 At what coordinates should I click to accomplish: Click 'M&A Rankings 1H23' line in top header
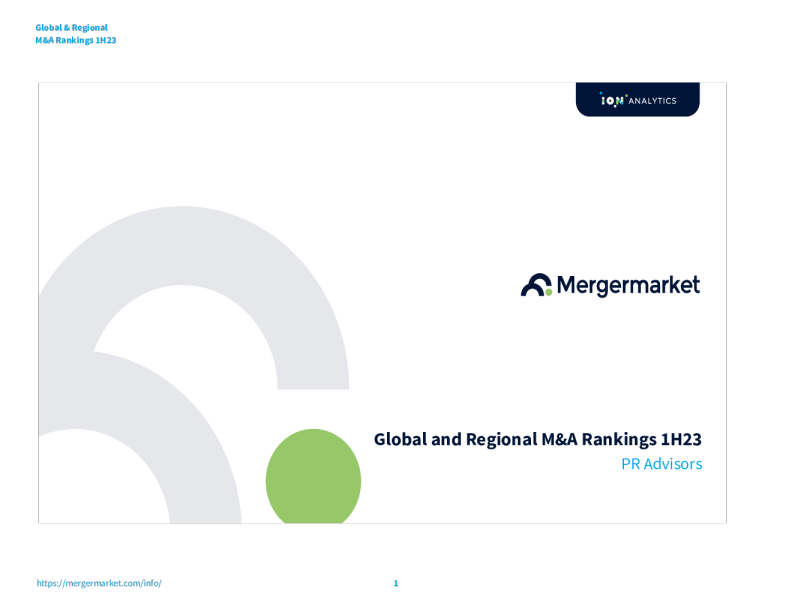[76, 40]
